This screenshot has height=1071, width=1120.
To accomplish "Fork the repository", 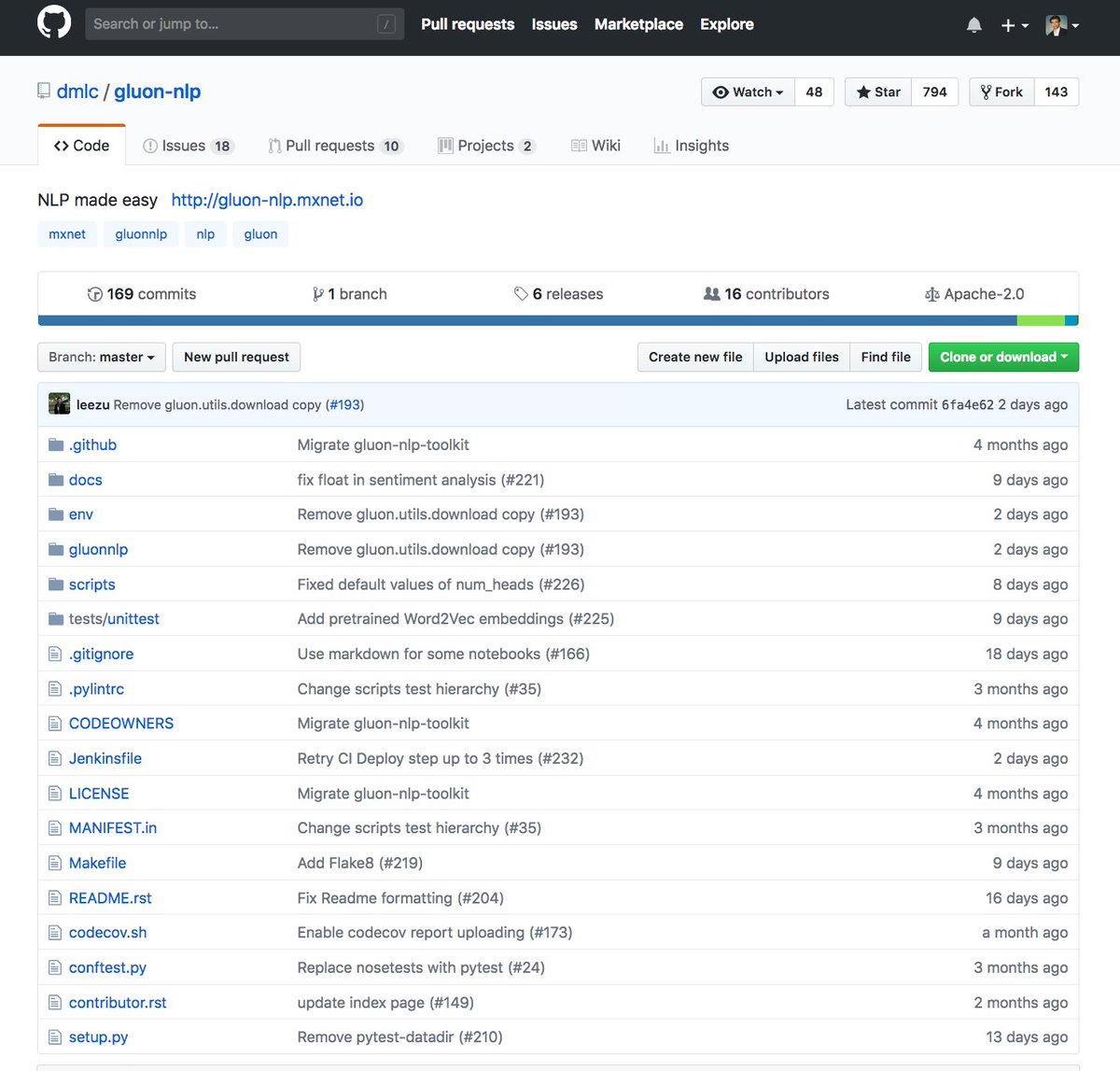I will pyautogui.click(x=1002, y=92).
